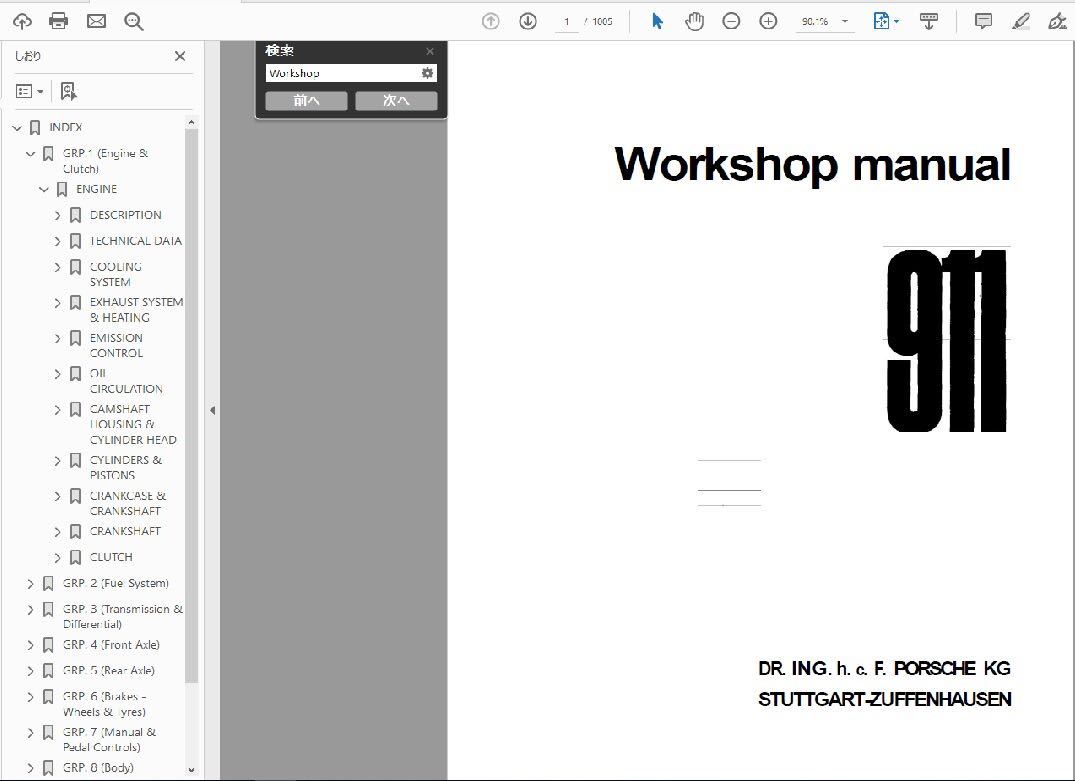Expand the EMISSION CONTROL bookmark
The height and width of the screenshot is (781, 1075).
click(x=58, y=338)
